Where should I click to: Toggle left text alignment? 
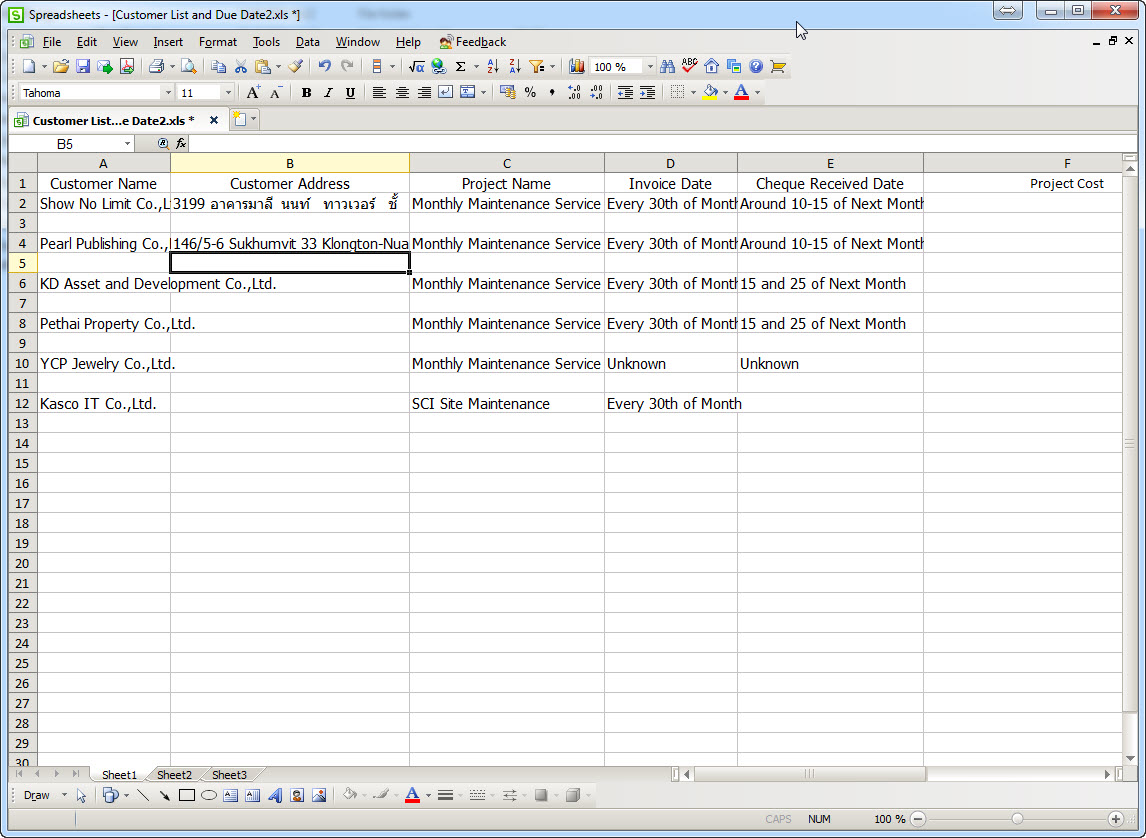coord(379,92)
